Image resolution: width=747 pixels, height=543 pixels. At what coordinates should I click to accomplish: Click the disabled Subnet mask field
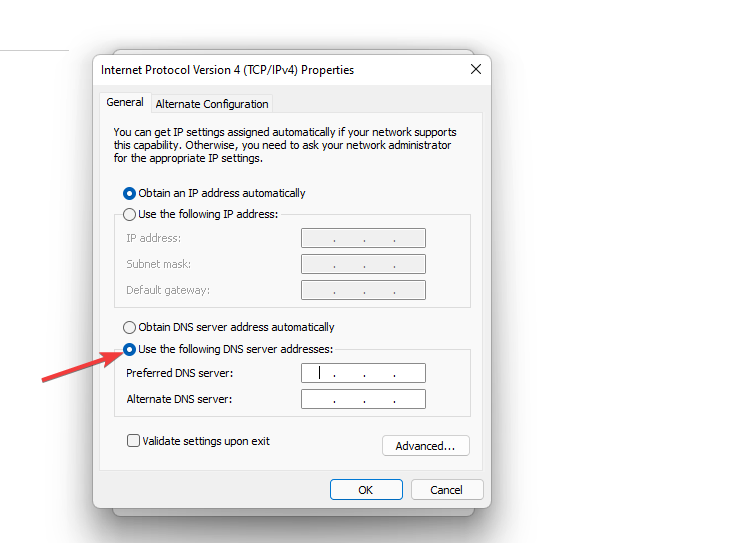(363, 264)
